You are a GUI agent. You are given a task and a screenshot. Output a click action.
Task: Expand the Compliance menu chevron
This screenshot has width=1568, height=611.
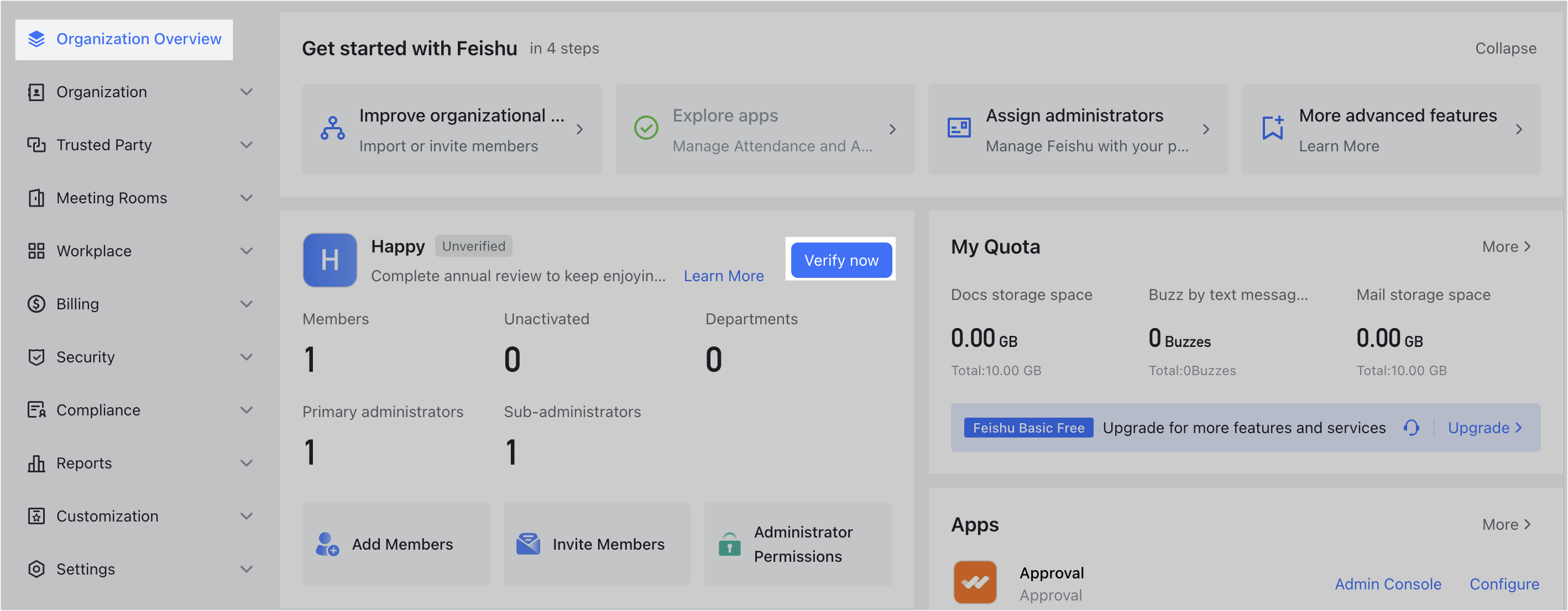[x=246, y=410]
